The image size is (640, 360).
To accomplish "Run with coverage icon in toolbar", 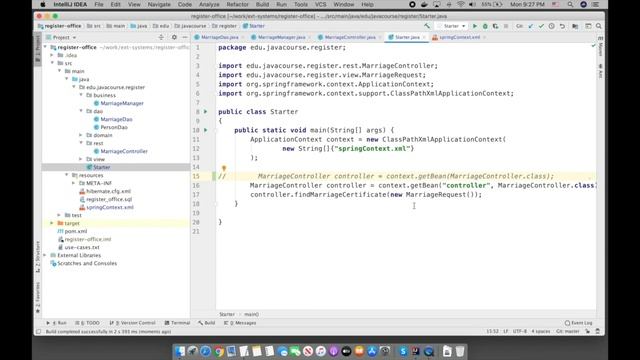I will click(x=496, y=26).
